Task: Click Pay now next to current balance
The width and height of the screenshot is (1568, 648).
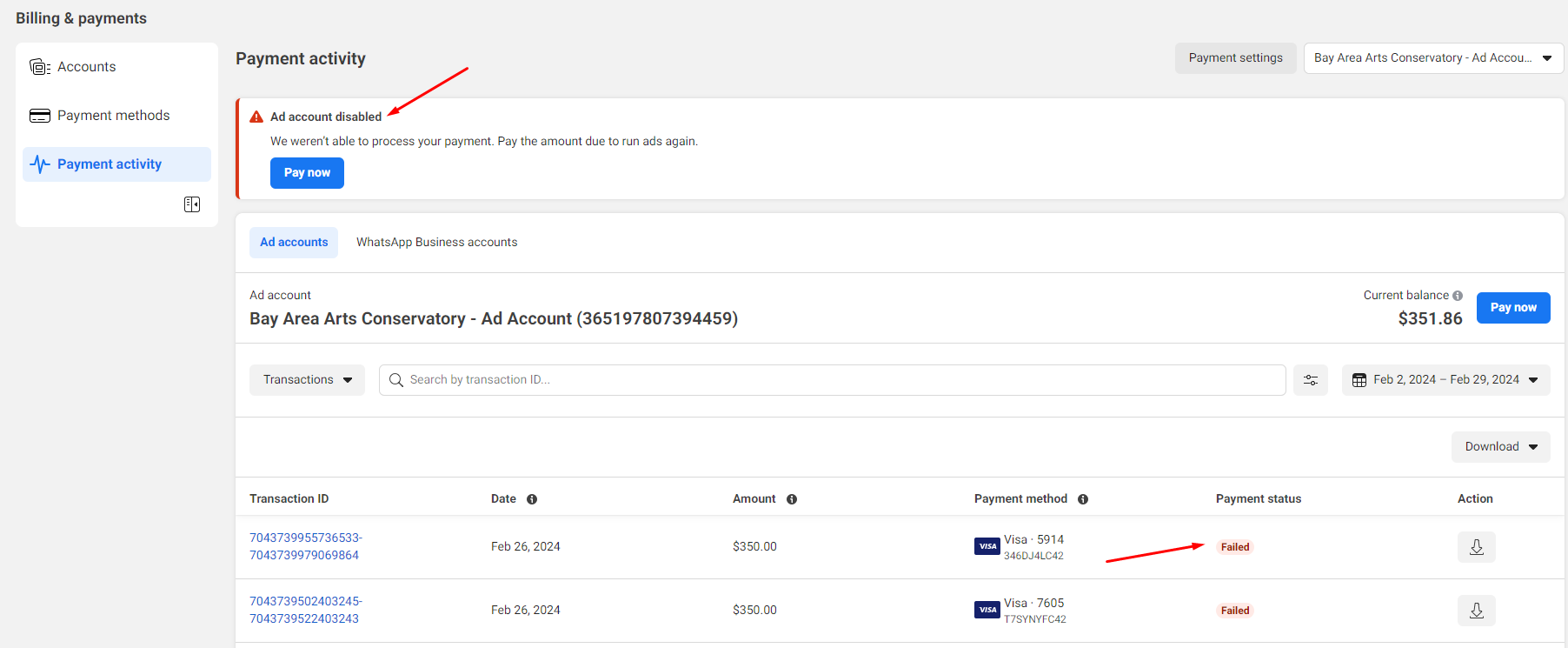Action: point(1513,308)
